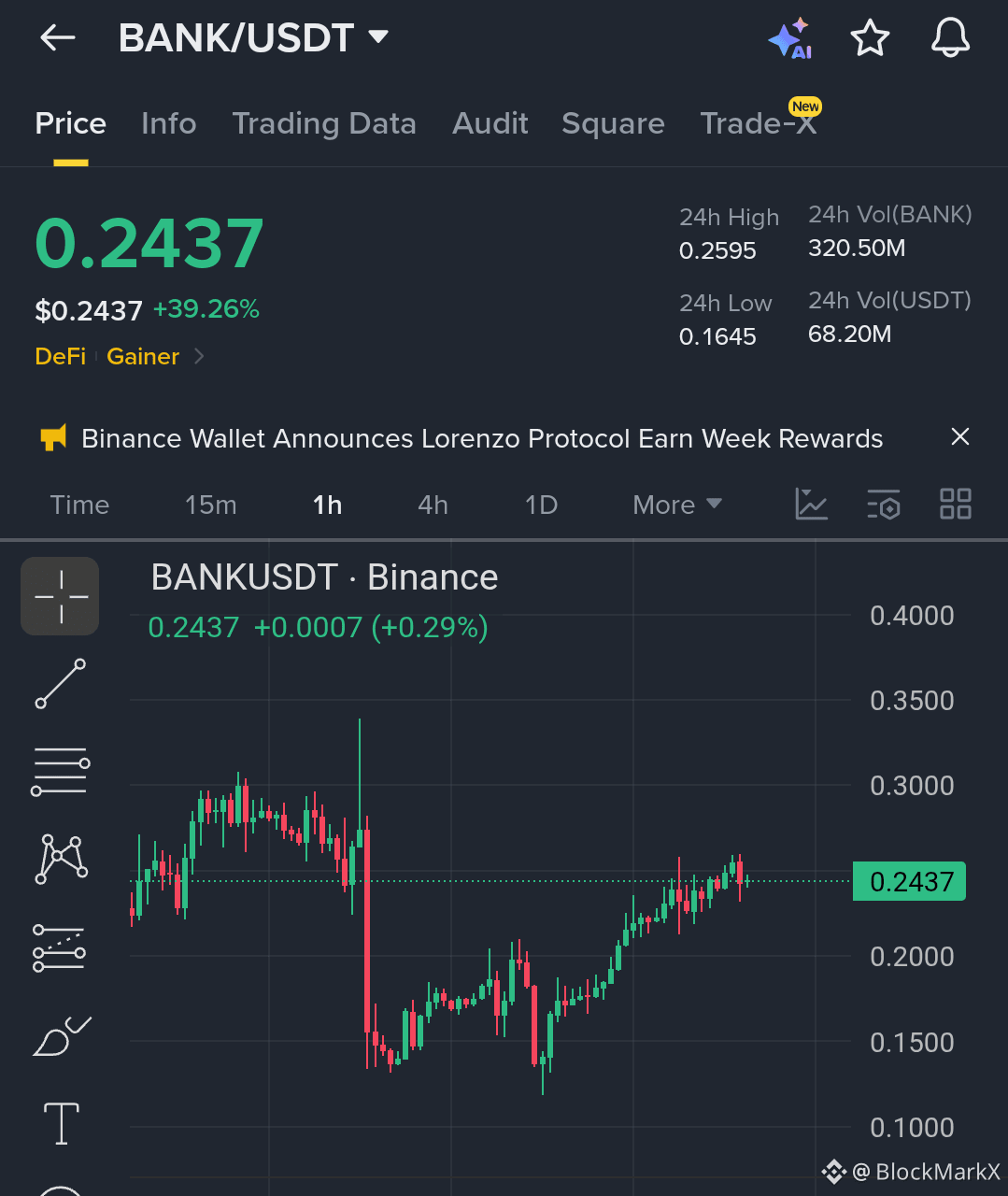Open the Lorenzo Protocol Earn Week announcement
The width and height of the screenshot is (1008, 1196).
coord(482,438)
